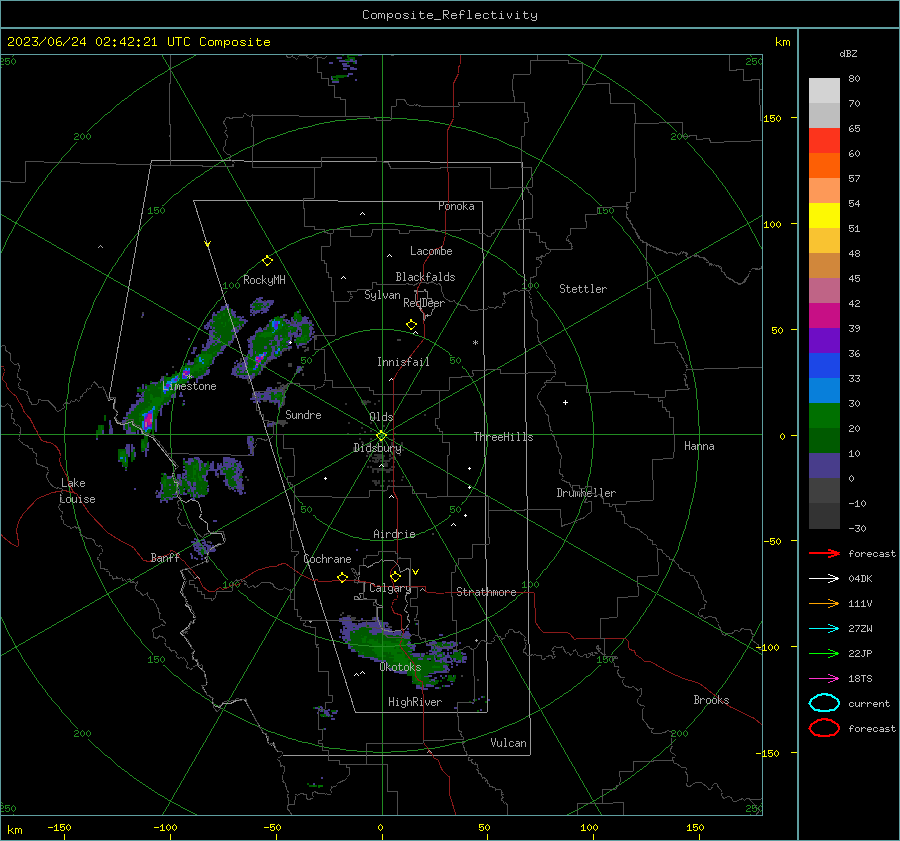Choose the green 22JP arrow legend entry
The width and height of the screenshot is (900, 841).
point(824,653)
